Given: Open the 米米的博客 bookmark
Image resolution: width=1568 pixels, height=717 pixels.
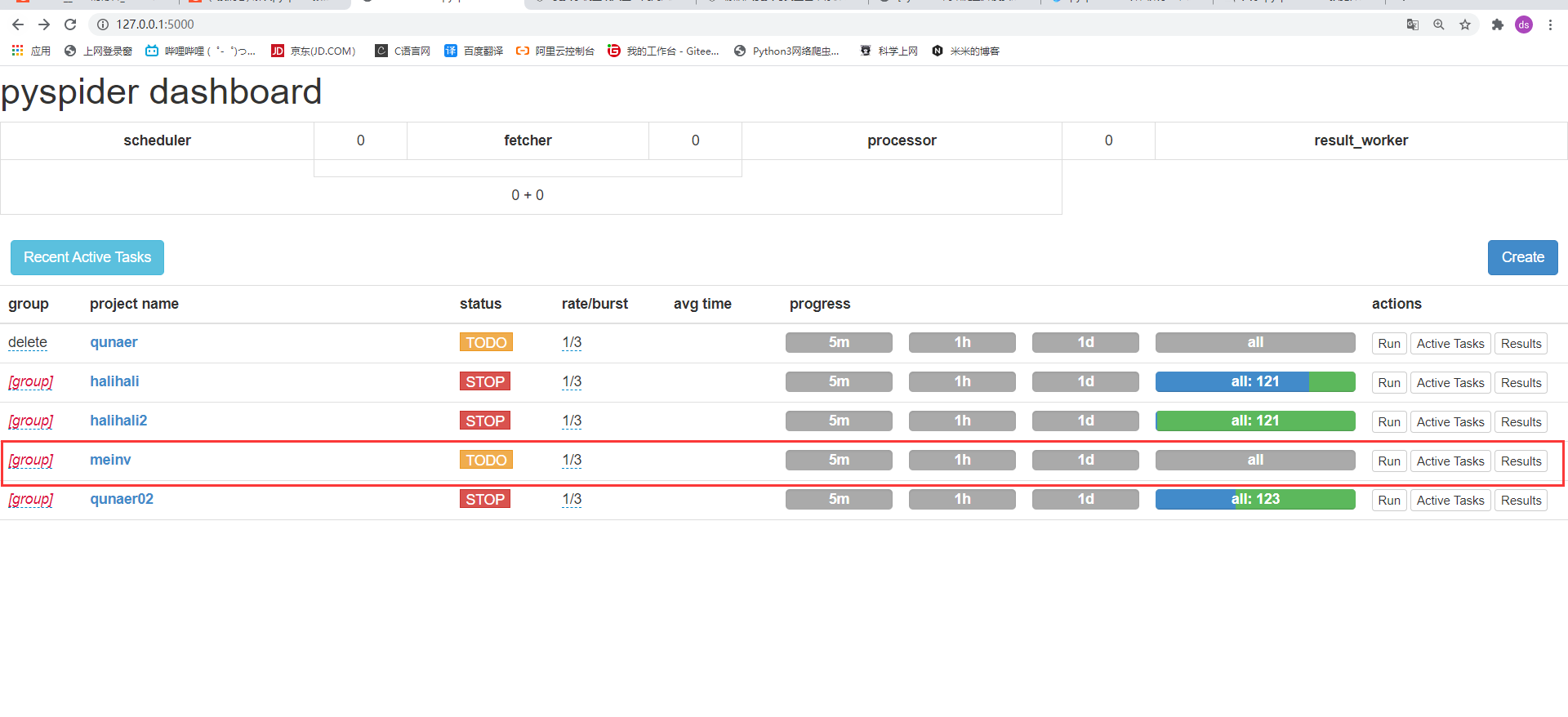Looking at the screenshot, I should [965, 51].
